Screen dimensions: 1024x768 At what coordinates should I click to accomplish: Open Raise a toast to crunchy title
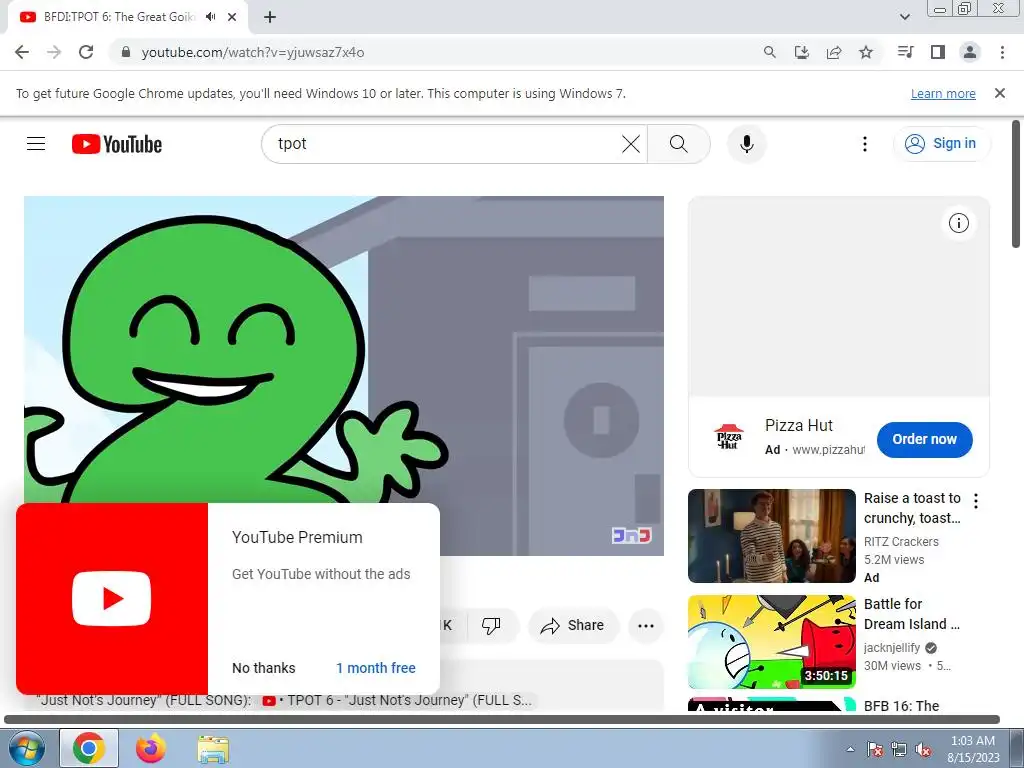[x=912, y=508]
